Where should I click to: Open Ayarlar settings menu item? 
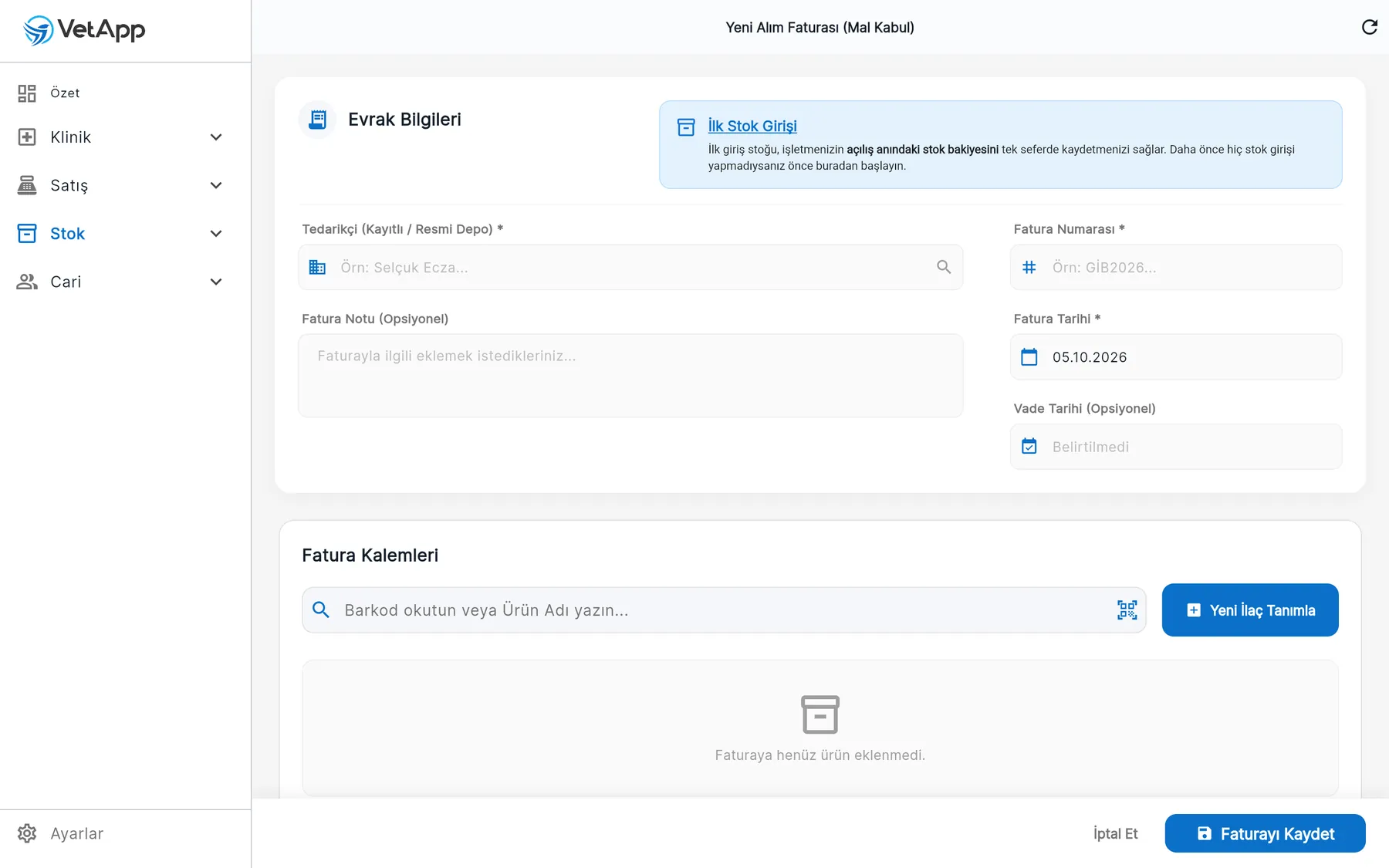click(x=125, y=833)
